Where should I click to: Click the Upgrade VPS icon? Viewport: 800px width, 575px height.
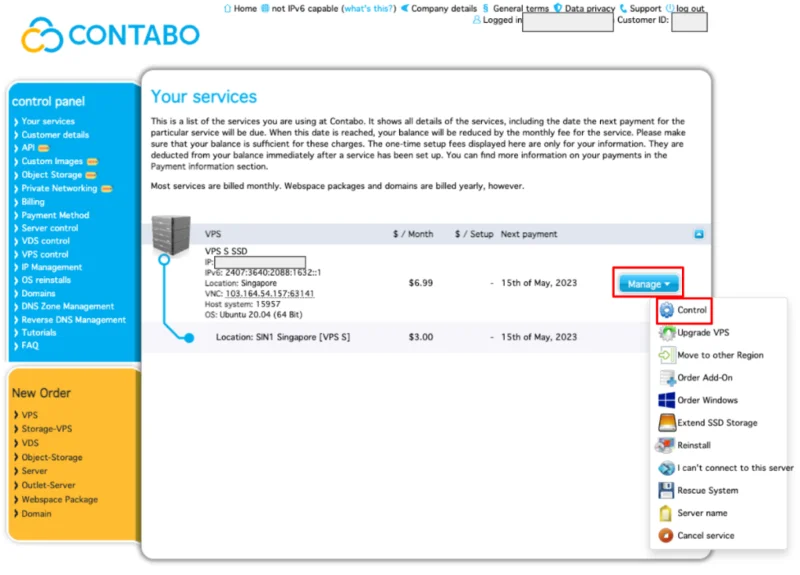tap(666, 333)
